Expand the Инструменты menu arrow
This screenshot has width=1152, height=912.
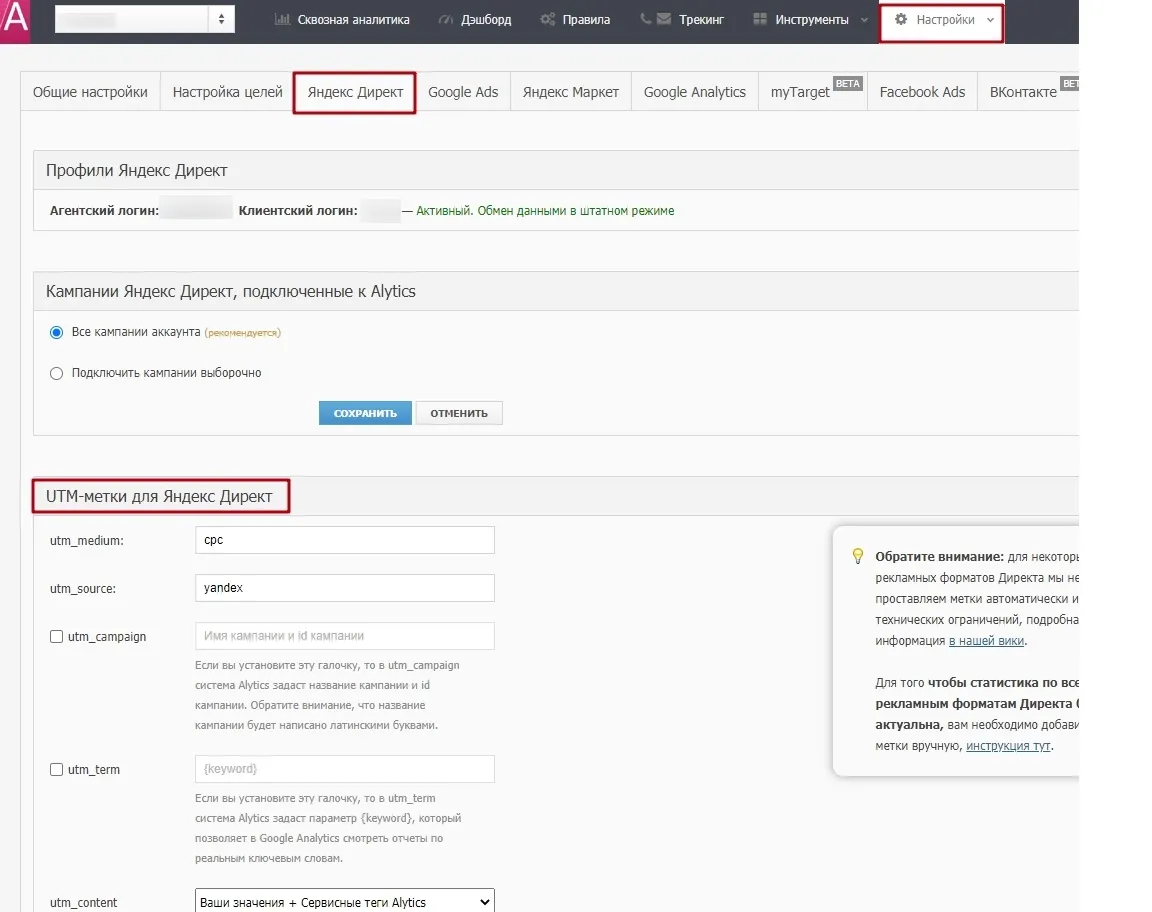(864, 20)
